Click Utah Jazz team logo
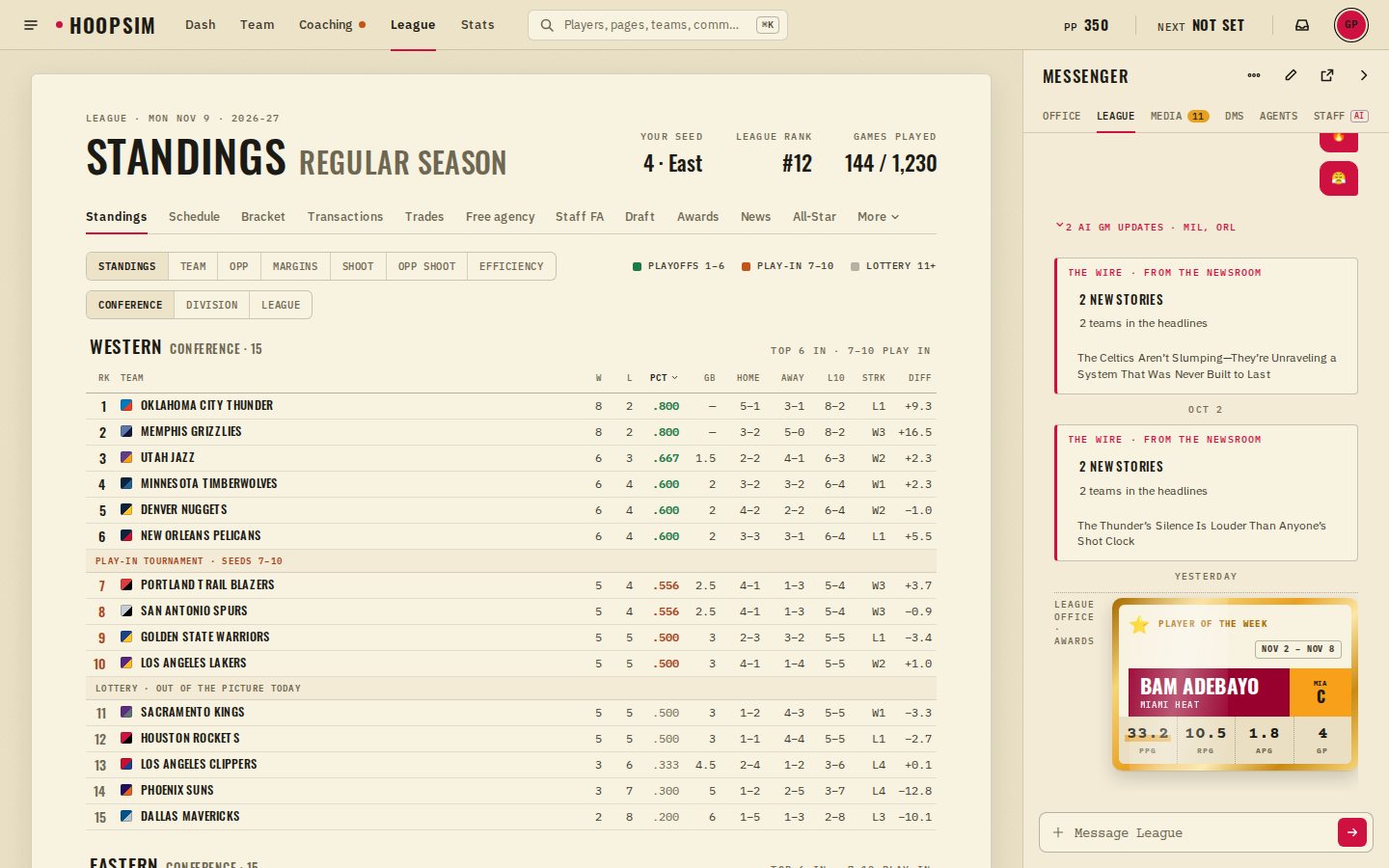Image resolution: width=1389 pixels, height=868 pixels. (126, 458)
